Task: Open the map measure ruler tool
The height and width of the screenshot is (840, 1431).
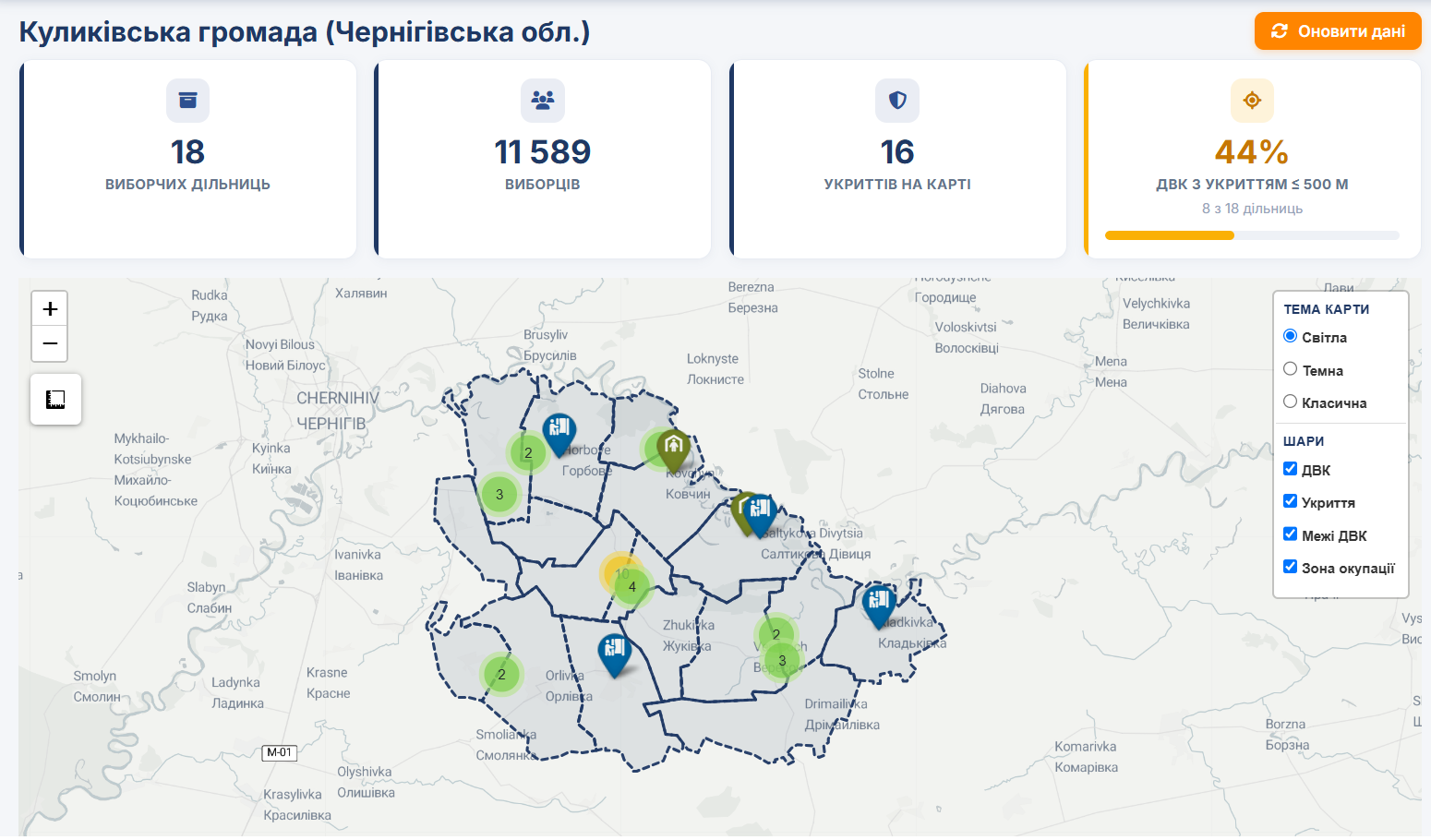Action: point(55,399)
